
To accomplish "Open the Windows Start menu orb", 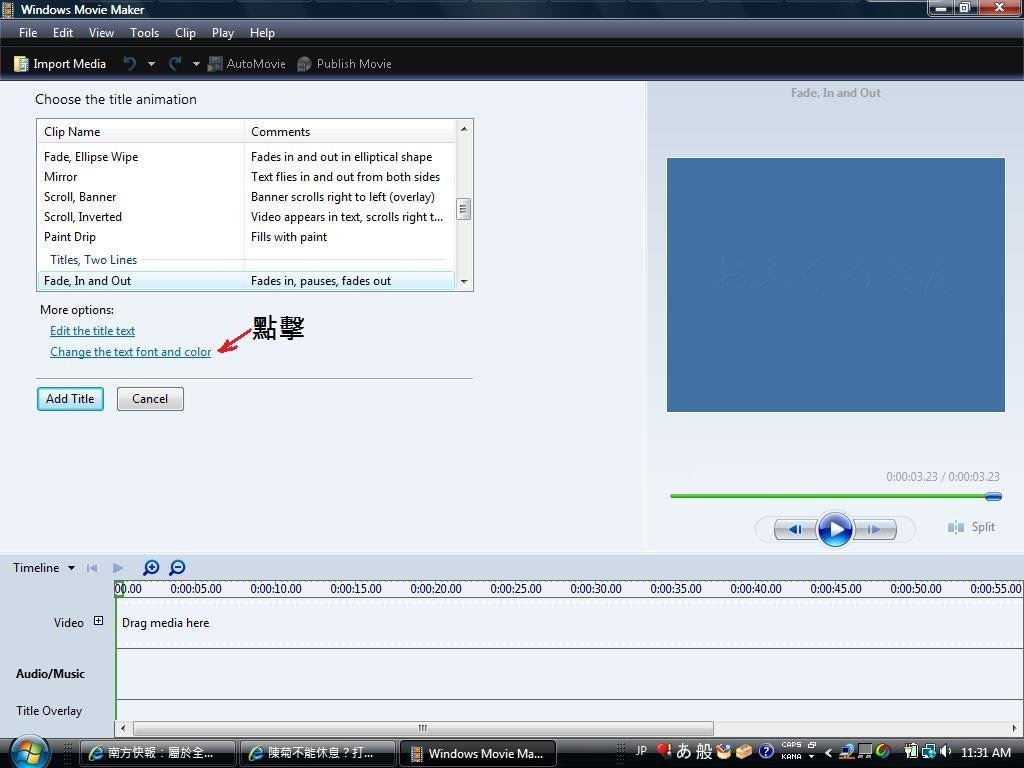I will [29, 752].
